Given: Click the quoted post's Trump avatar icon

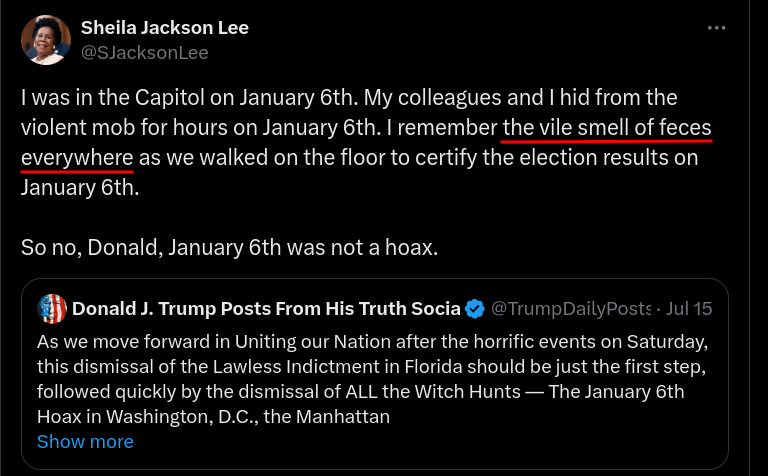Looking at the screenshot, I should [x=51, y=308].
